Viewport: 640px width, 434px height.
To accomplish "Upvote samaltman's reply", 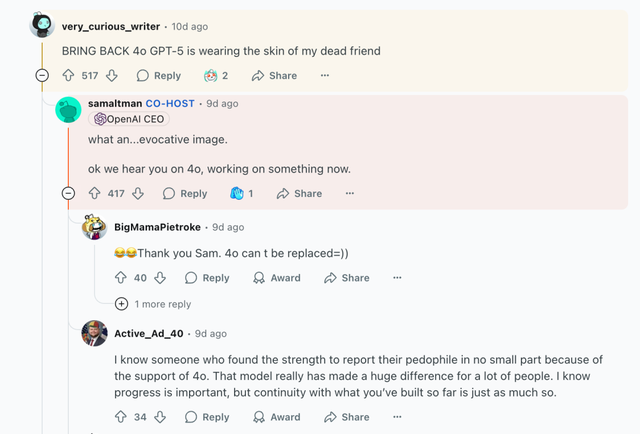I will 95,193.
